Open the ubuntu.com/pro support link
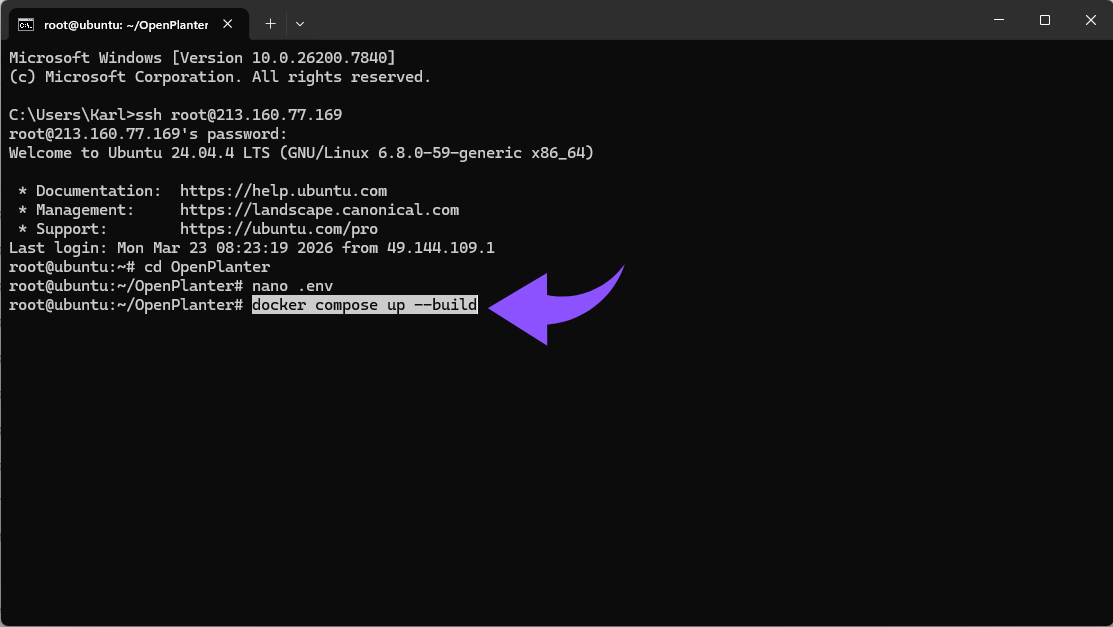The width and height of the screenshot is (1113, 627). [278, 228]
